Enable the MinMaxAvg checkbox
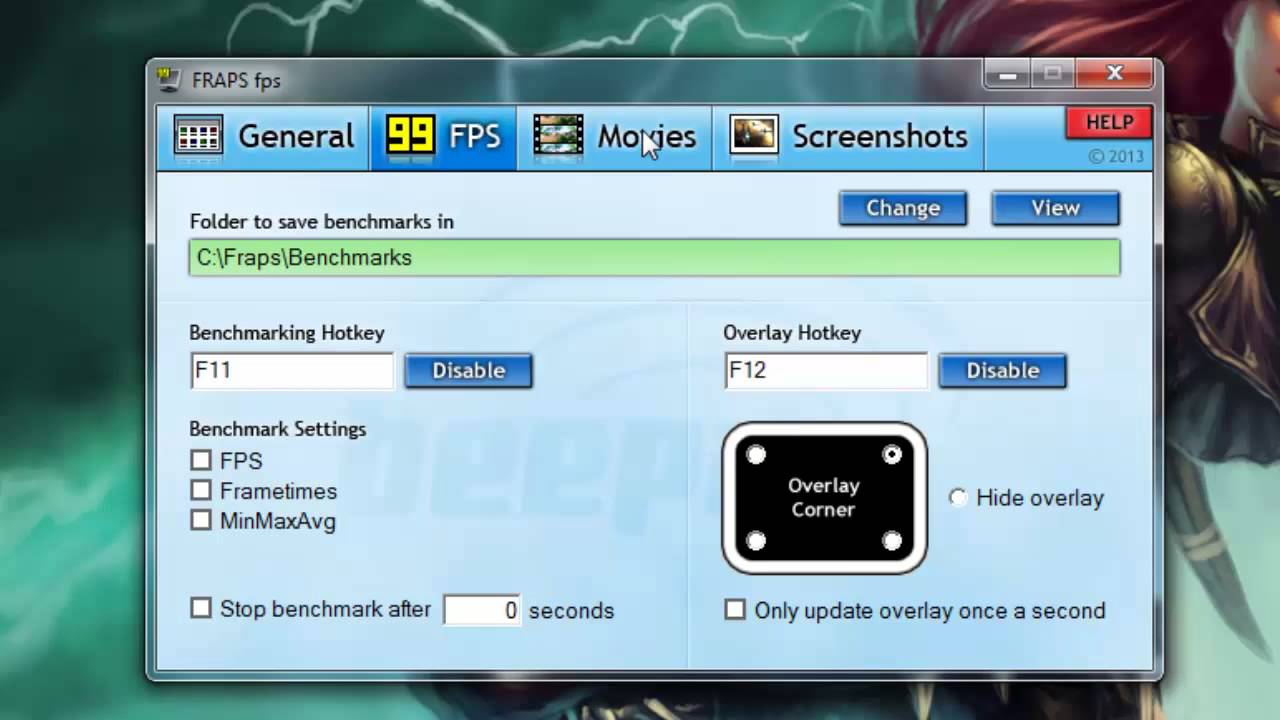 [201, 520]
